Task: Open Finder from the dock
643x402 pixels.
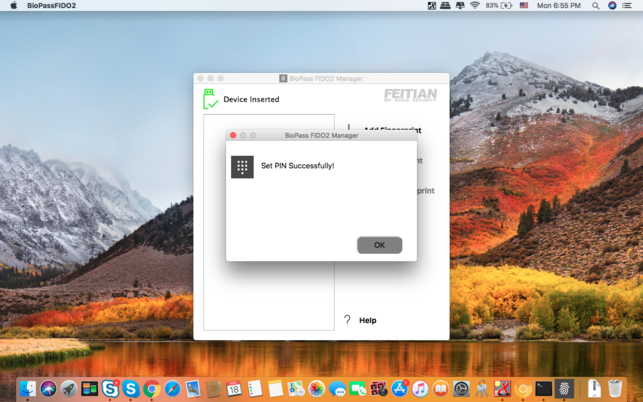Action: click(x=28, y=388)
